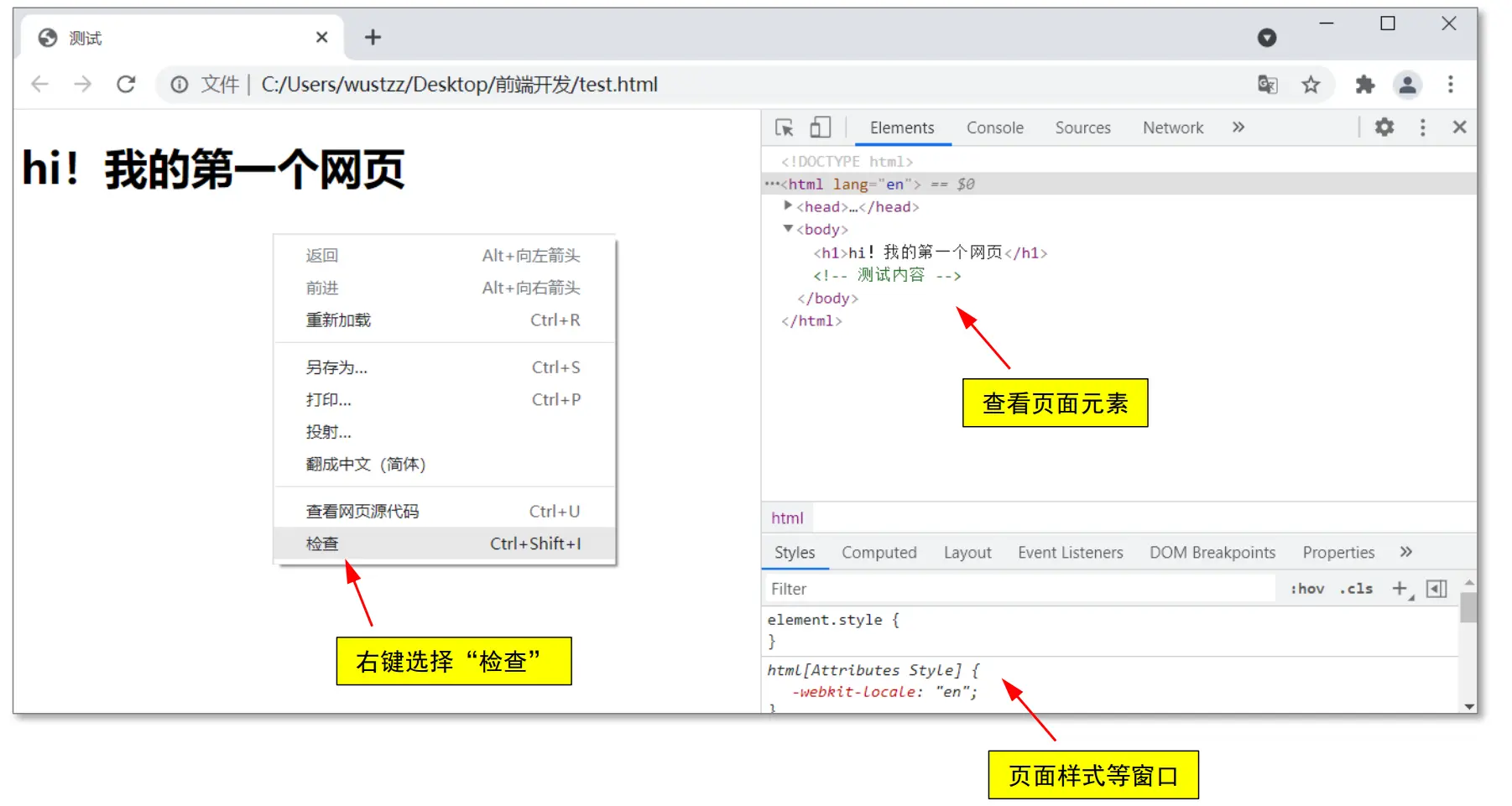
Task: Show more DevTools tabs chevron
Action: coord(1238,127)
